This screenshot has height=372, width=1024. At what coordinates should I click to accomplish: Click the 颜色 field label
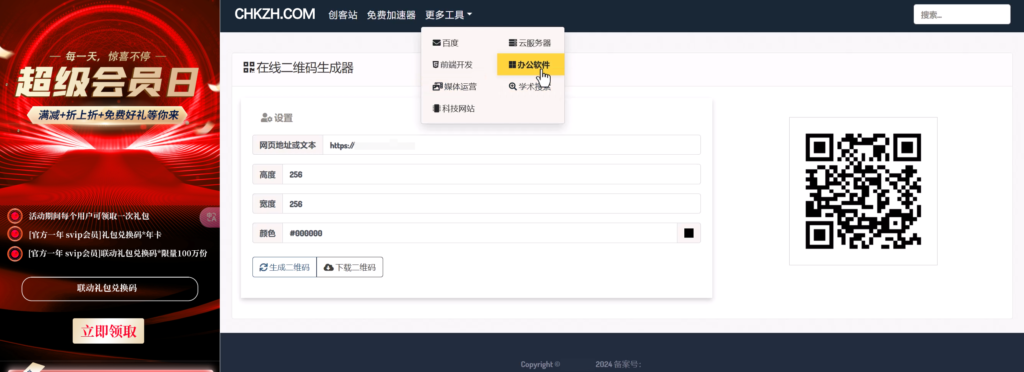267,233
